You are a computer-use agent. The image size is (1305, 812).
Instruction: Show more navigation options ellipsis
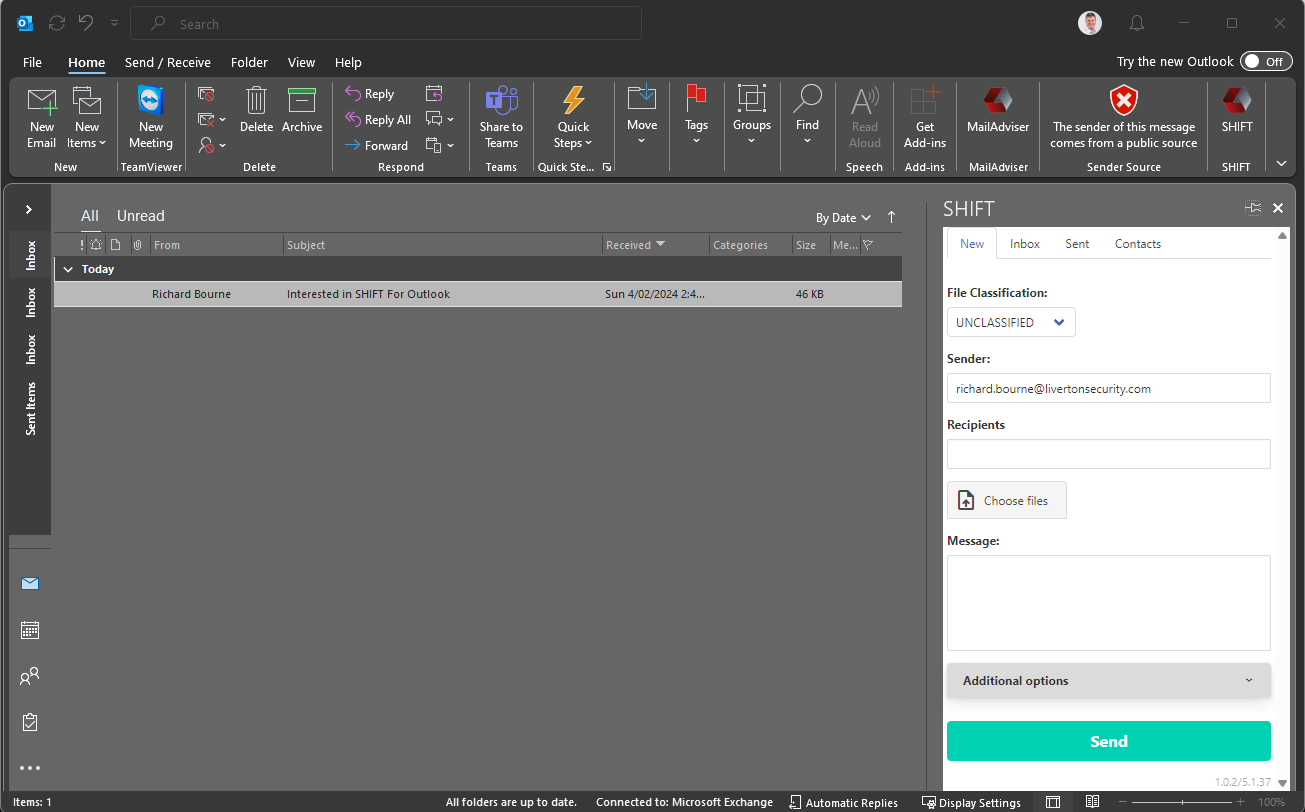(30, 768)
